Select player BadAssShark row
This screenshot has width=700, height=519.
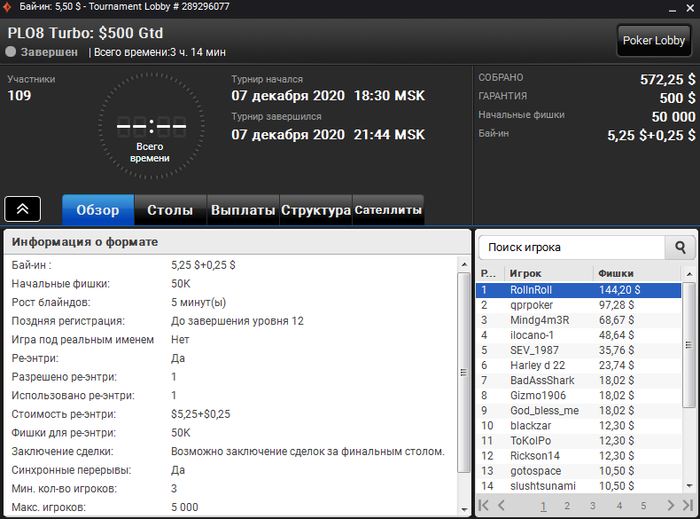579,381
